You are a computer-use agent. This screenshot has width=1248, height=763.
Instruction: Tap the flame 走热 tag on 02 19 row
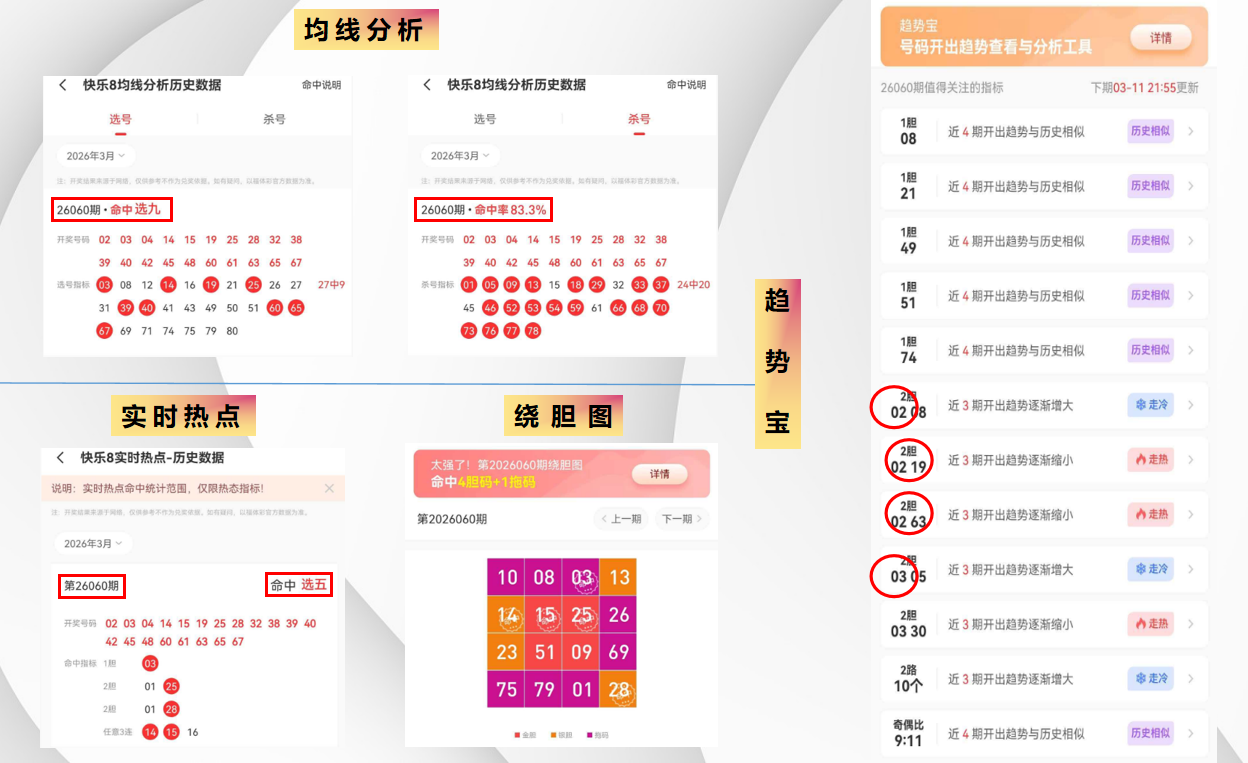tap(1150, 460)
